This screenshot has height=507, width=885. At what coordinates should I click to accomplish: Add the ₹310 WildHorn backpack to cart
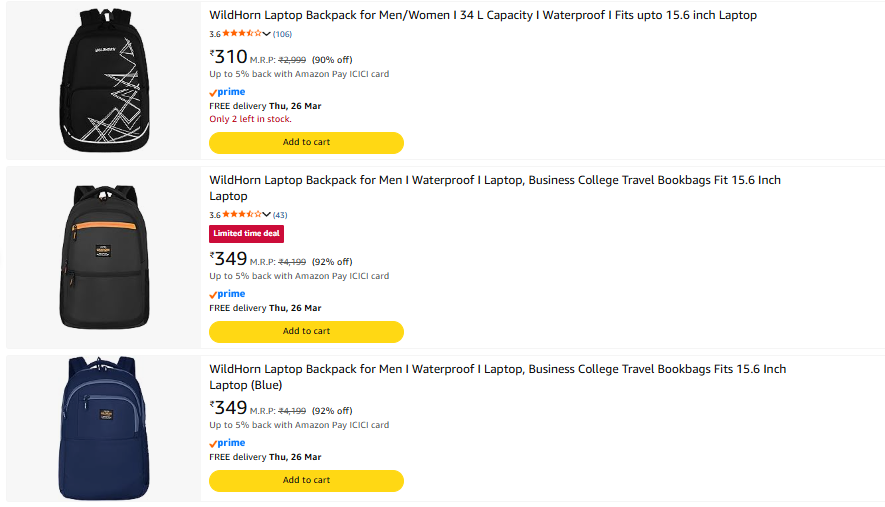click(x=306, y=142)
